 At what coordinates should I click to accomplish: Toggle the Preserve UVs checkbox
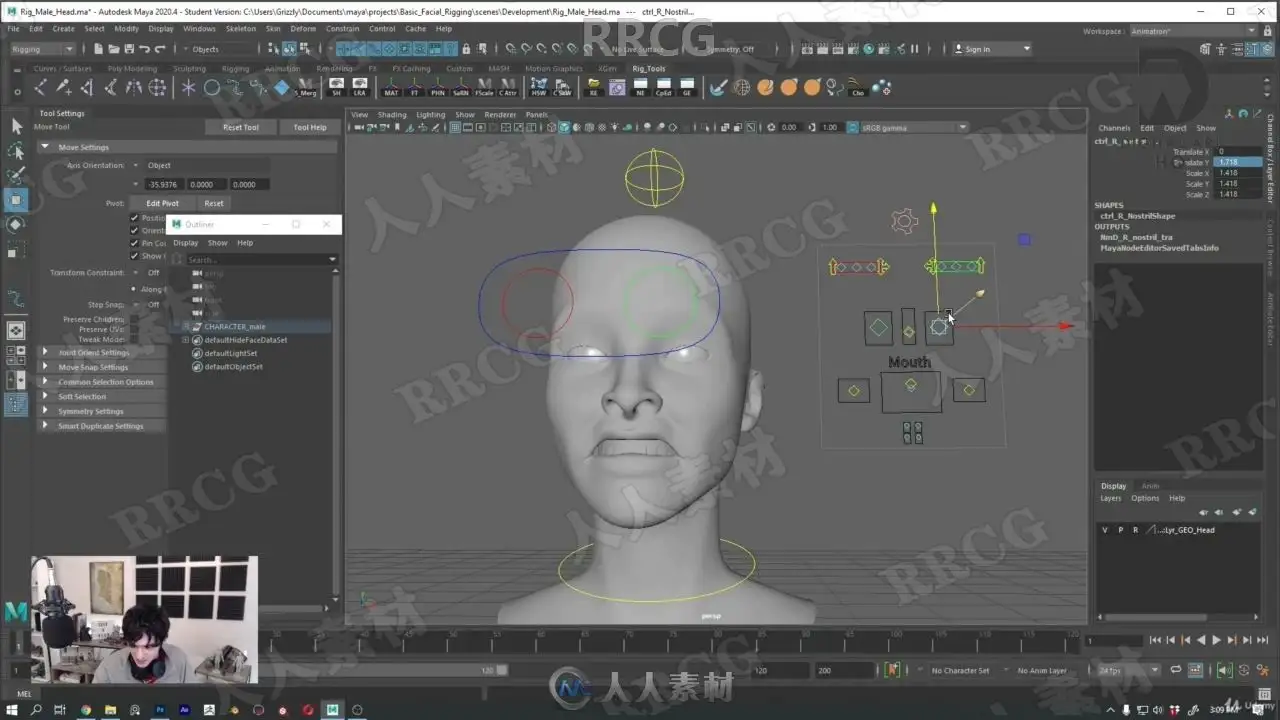[134, 329]
